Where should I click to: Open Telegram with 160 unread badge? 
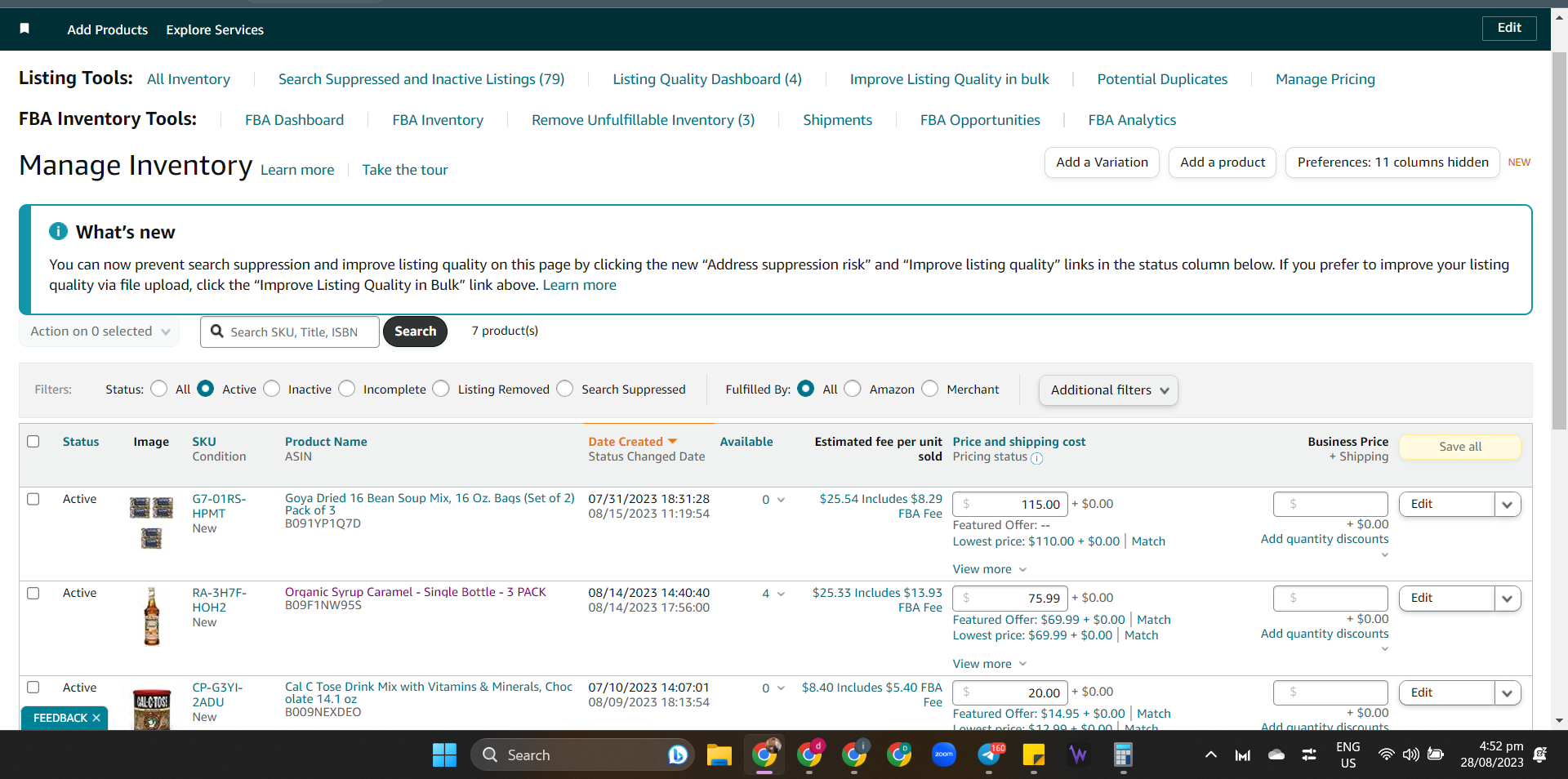[990, 754]
